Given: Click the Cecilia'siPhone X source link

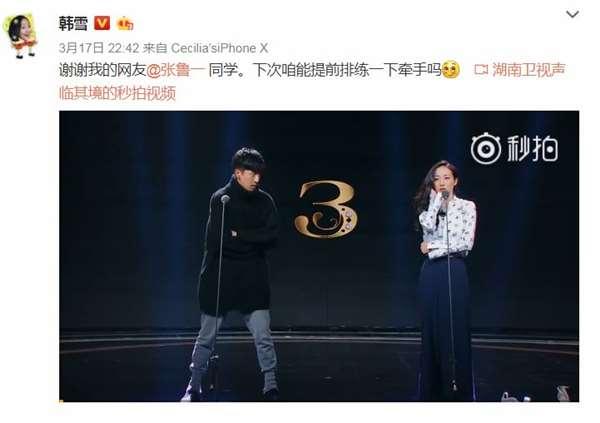Looking at the screenshot, I should coord(219,48).
